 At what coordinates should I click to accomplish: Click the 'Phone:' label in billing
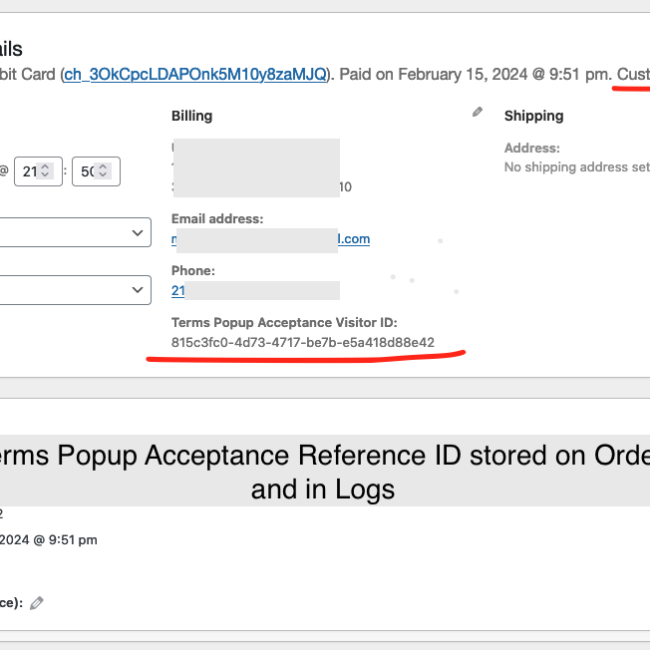tap(193, 271)
